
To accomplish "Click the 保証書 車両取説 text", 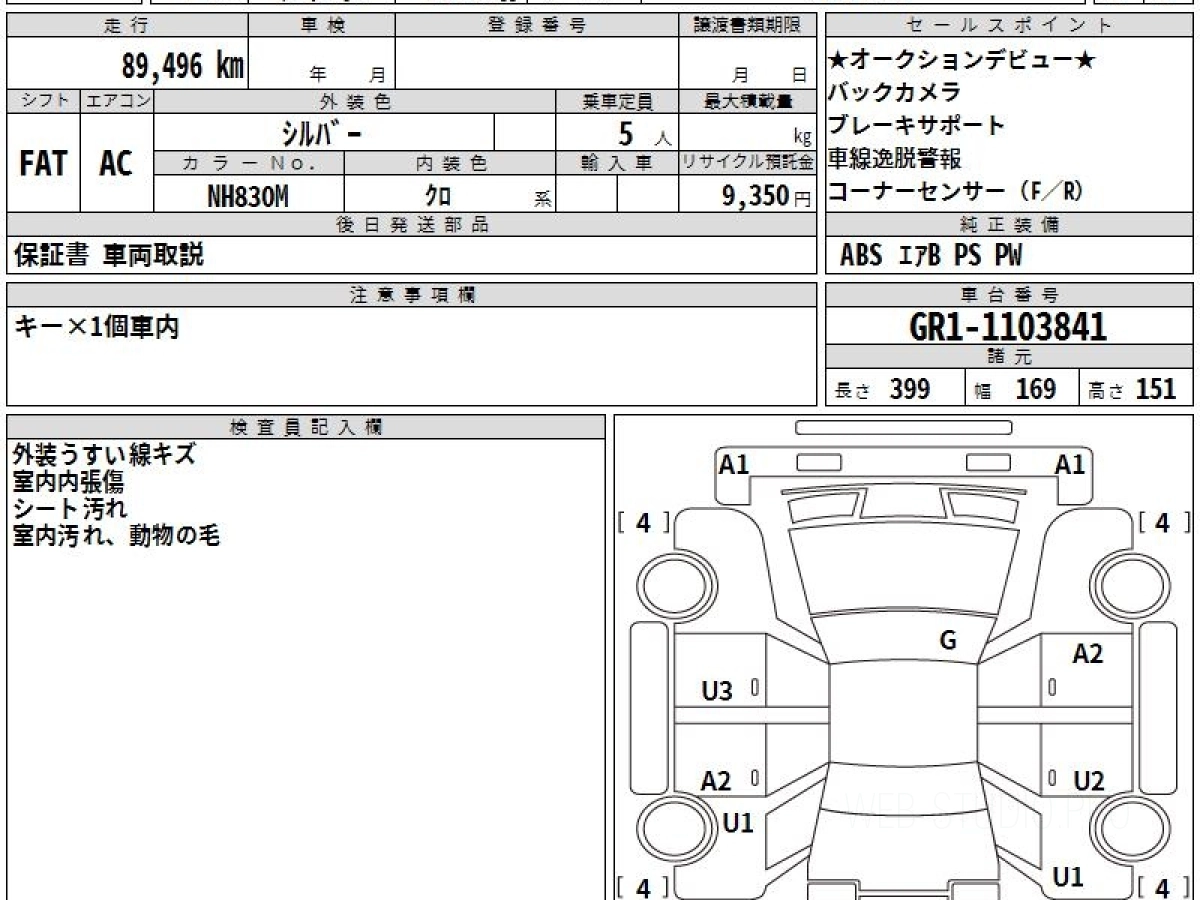I will click(108, 256).
